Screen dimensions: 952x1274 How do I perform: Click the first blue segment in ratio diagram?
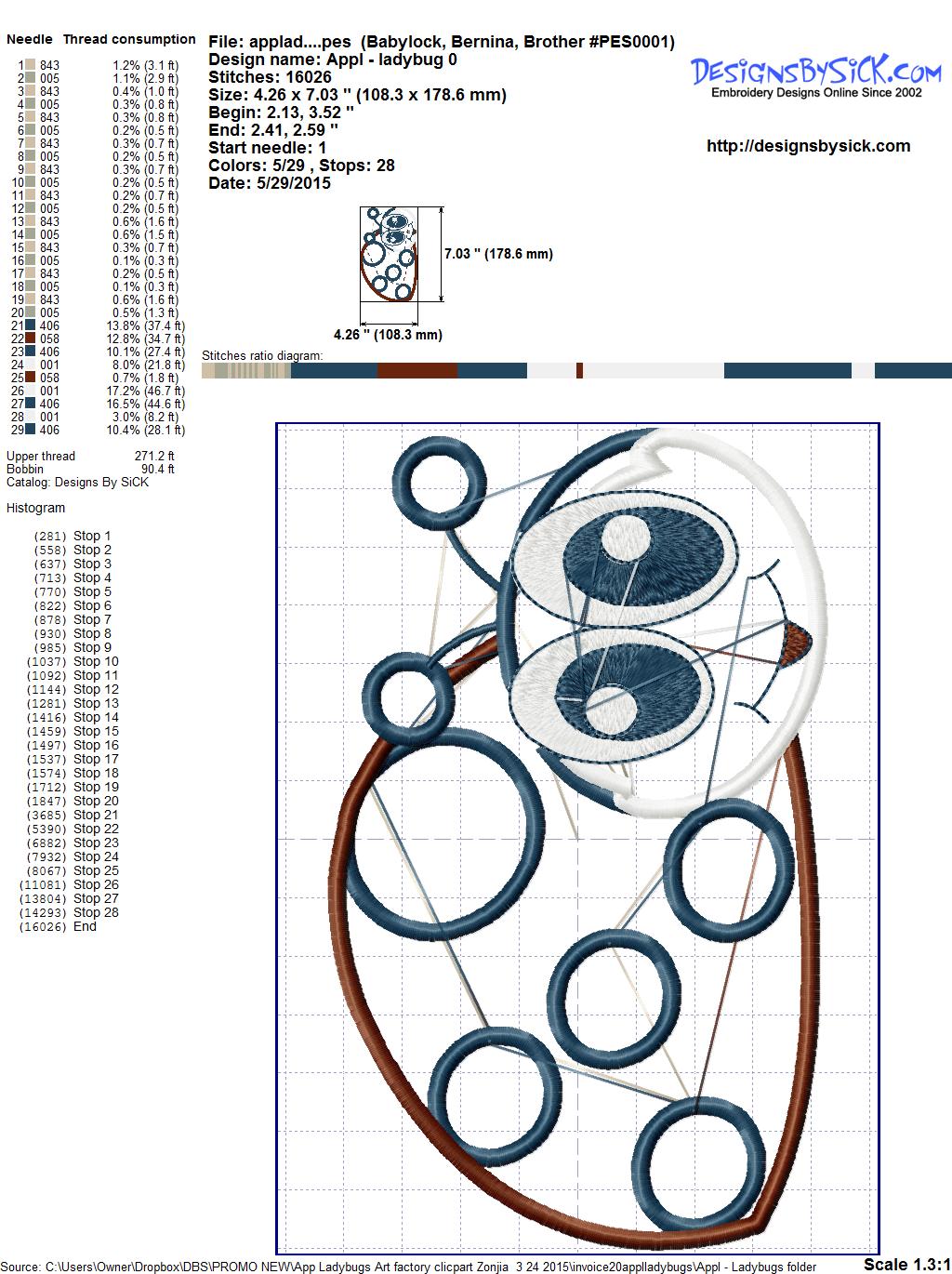pyautogui.click(x=334, y=371)
